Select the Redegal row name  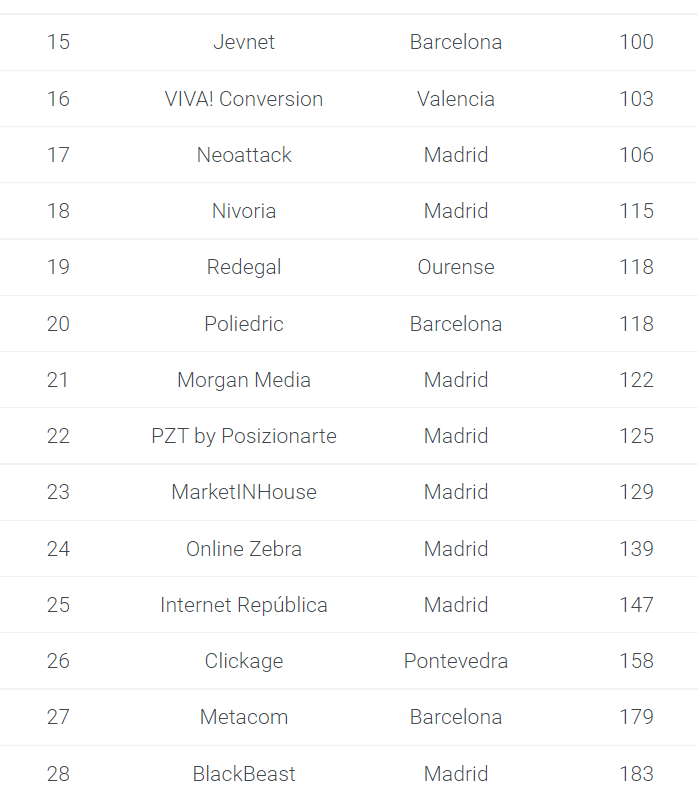pyautogui.click(x=244, y=267)
